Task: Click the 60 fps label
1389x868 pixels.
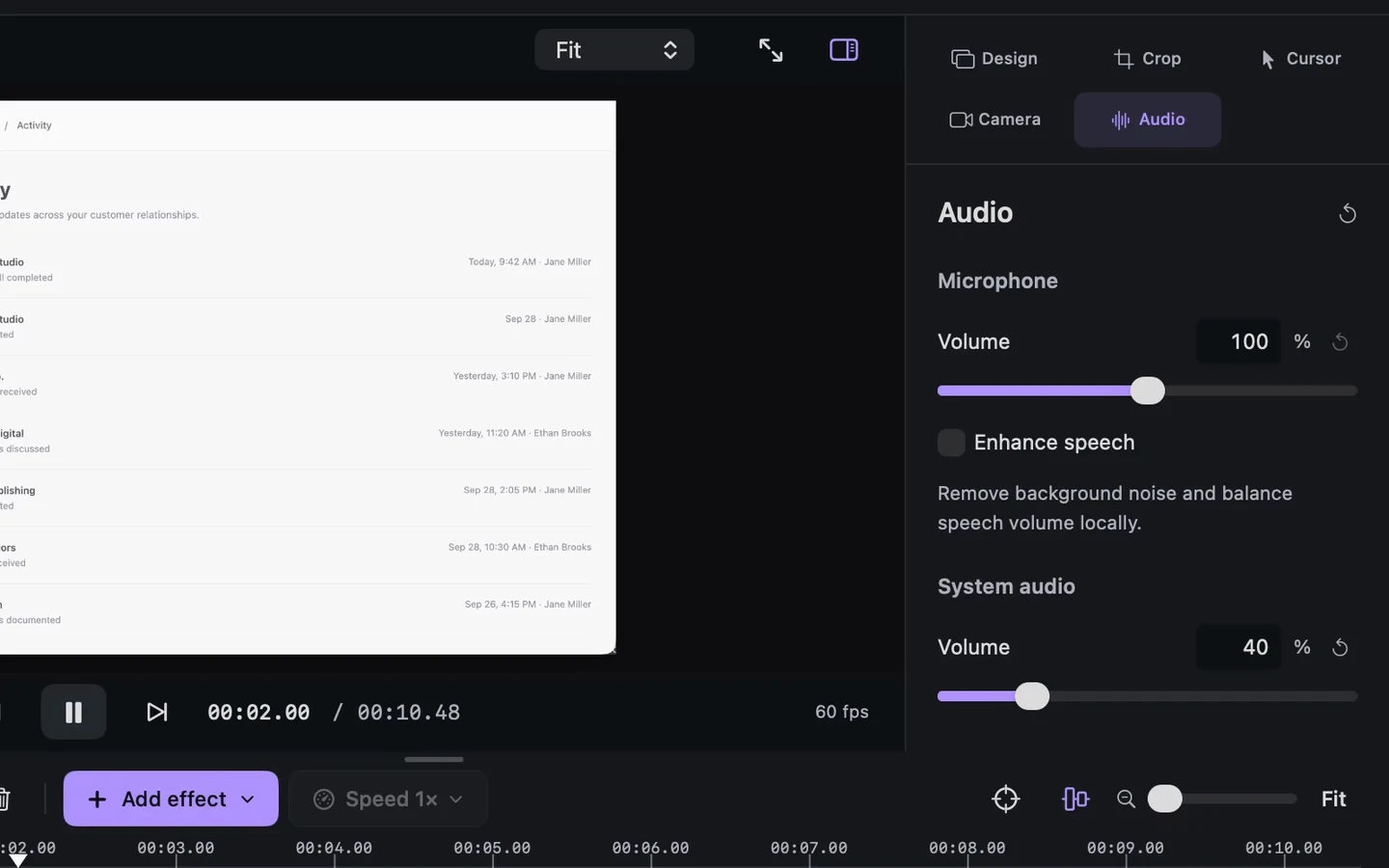Action: coord(842,712)
